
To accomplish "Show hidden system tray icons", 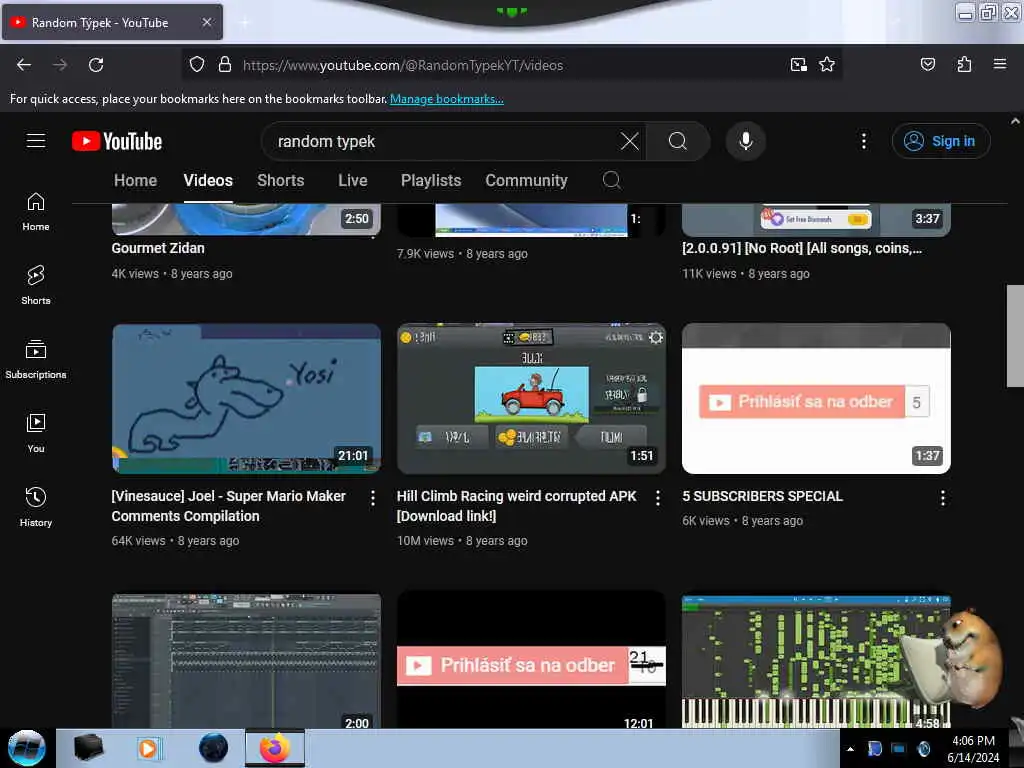I will tap(850, 749).
